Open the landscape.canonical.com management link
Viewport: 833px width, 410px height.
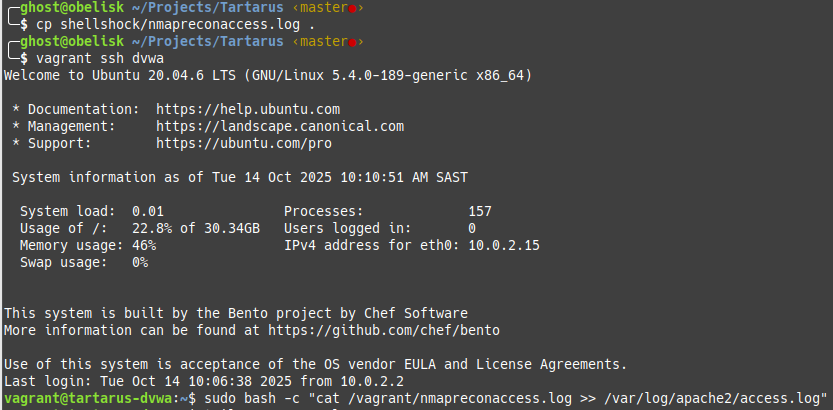280,126
